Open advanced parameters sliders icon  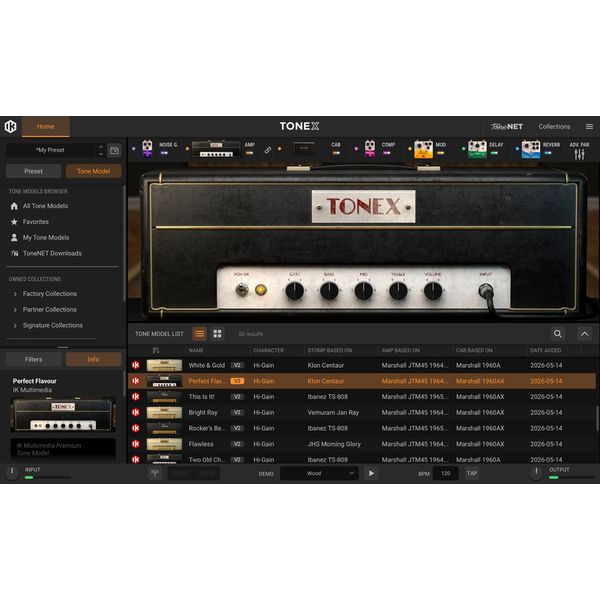click(579, 154)
